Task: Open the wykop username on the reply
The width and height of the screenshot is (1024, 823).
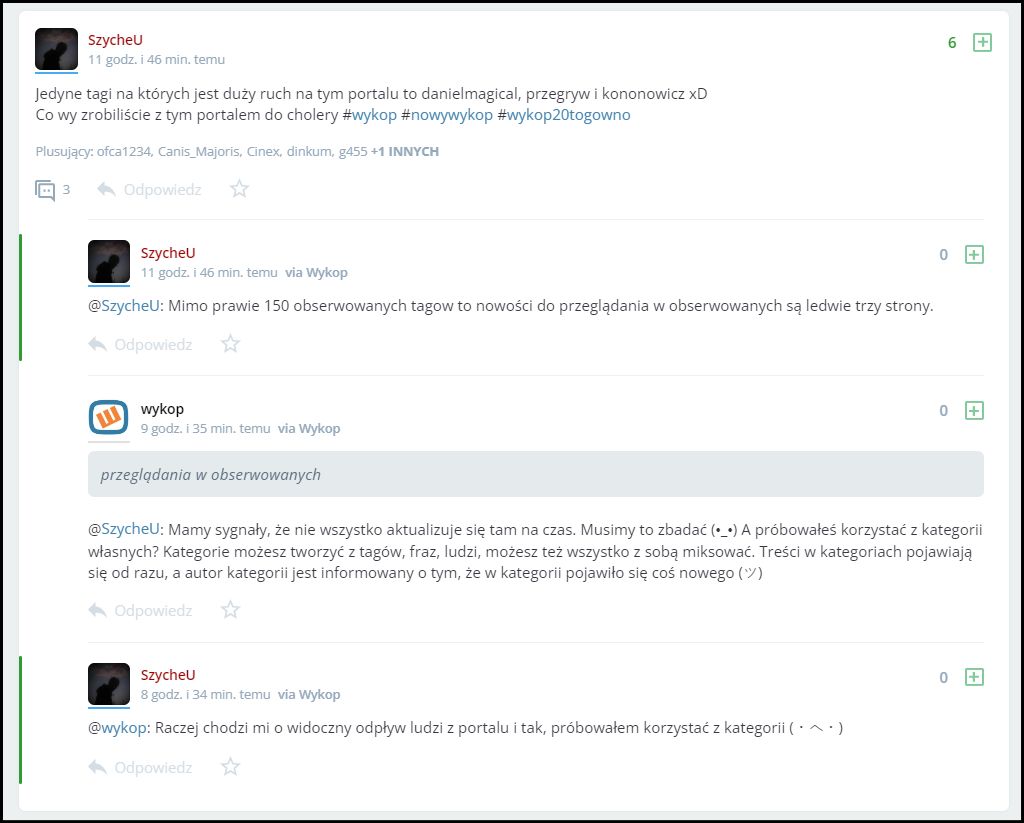Action: (x=162, y=409)
